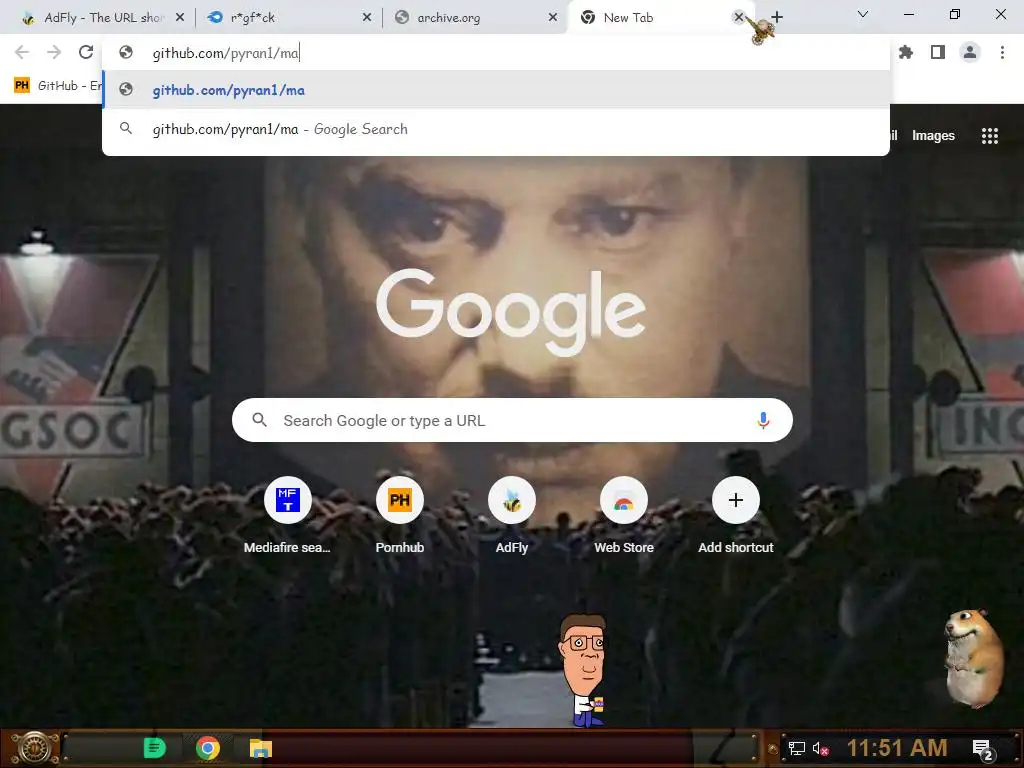Expand the tab search chevron
The height and width of the screenshot is (768, 1024).
863,14
